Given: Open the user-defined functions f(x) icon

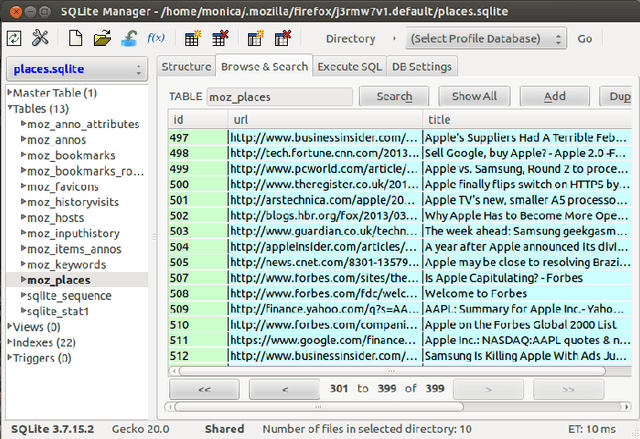Looking at the screenshot, I should (156, 38).
